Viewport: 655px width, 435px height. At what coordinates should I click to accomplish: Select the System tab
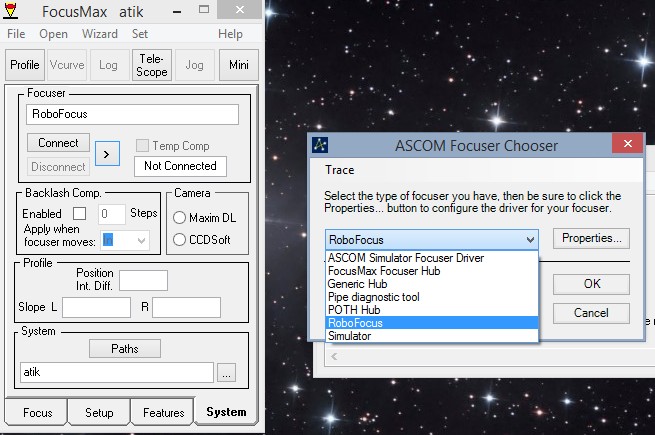(226, 412)
